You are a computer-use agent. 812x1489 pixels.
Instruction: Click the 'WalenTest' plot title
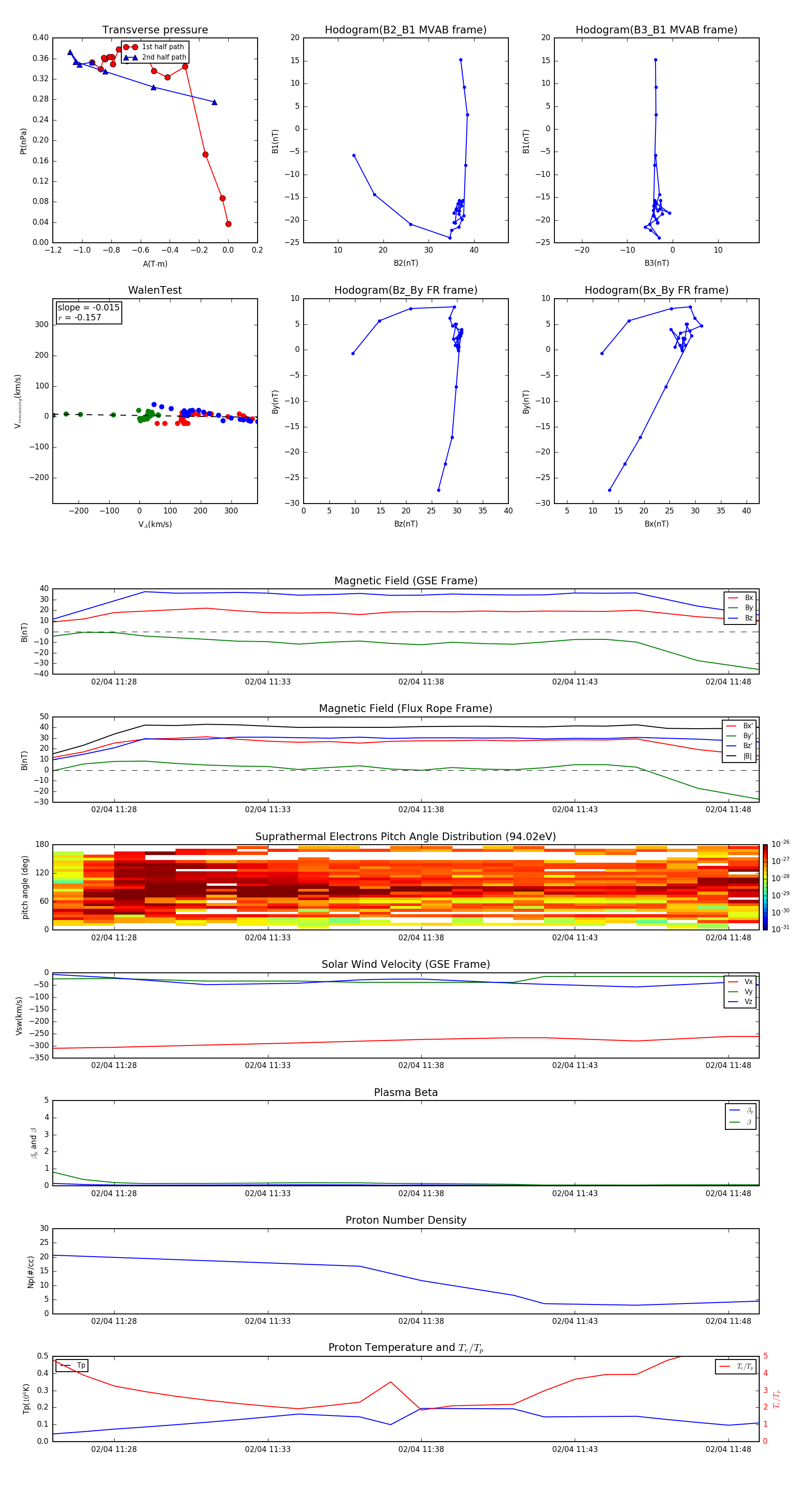pos(155,290)
